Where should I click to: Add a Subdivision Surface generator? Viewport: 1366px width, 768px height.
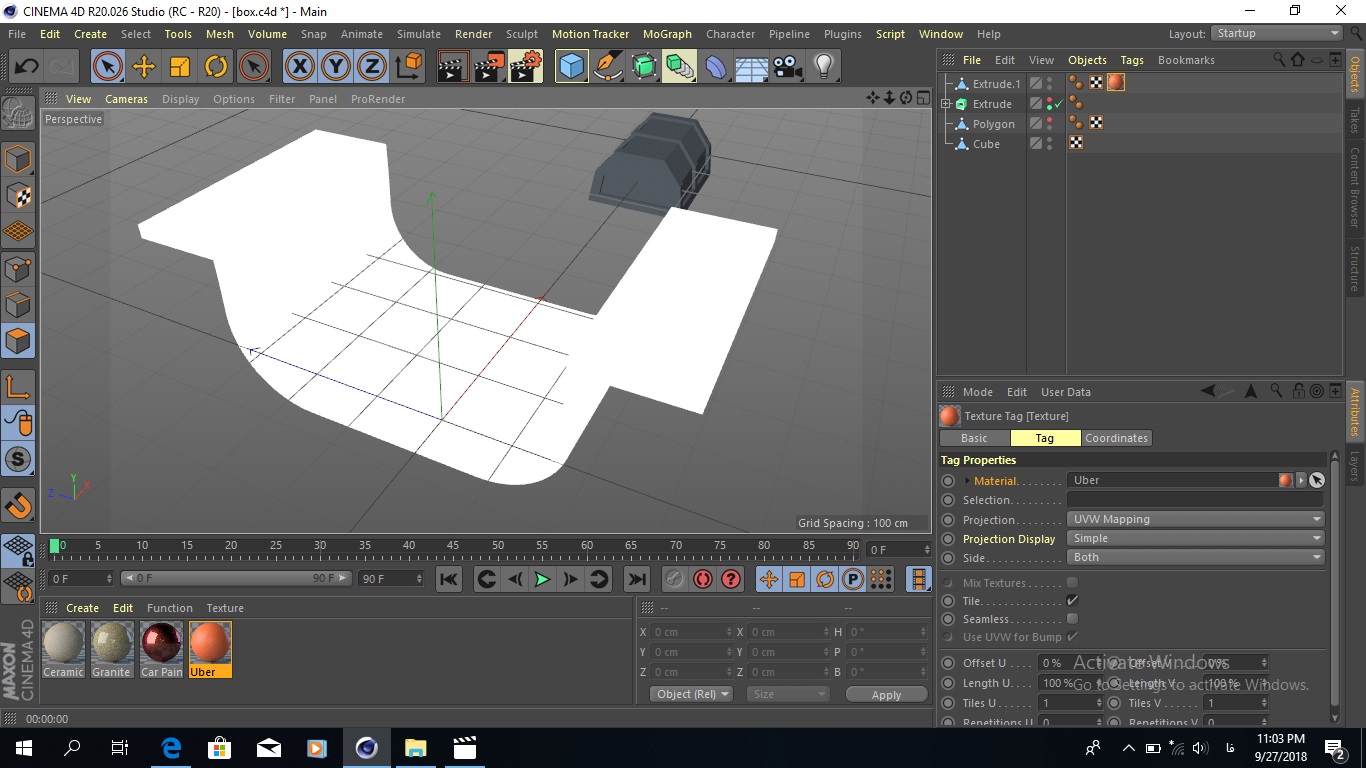(644, 67)
